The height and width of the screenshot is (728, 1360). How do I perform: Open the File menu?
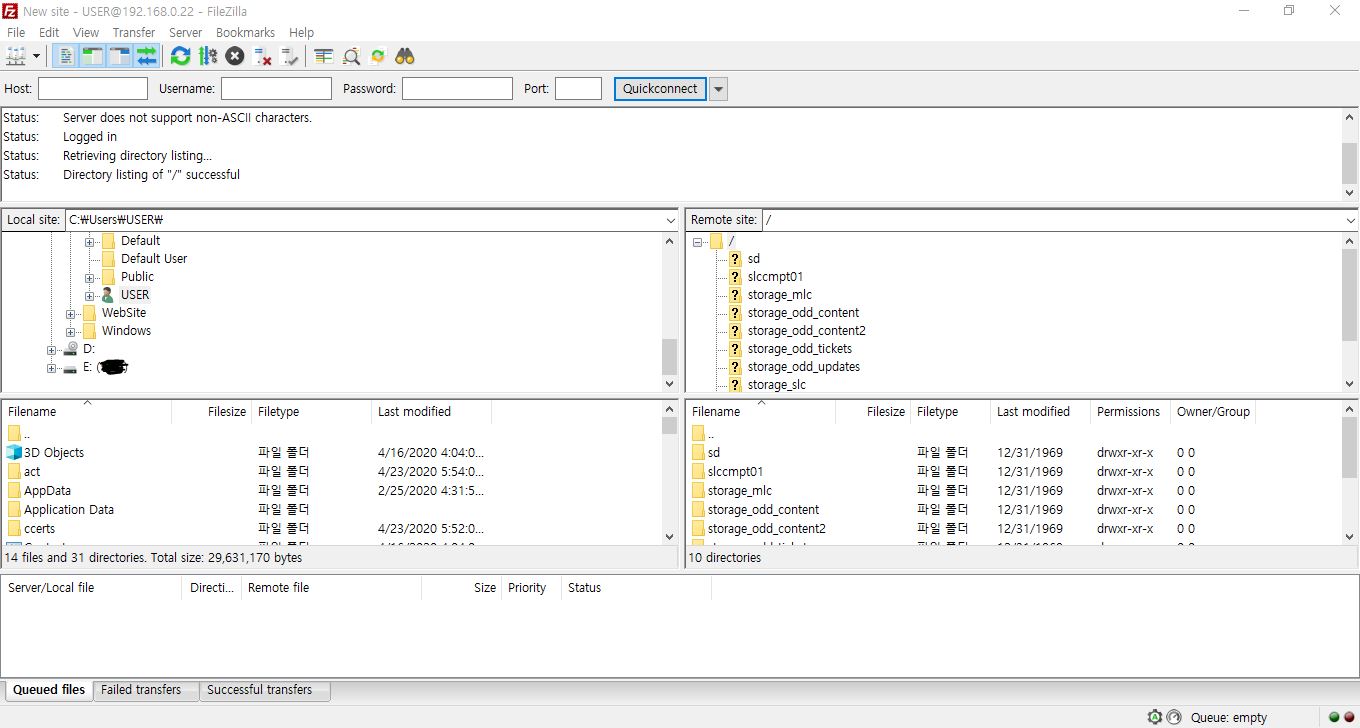point(16,32)
